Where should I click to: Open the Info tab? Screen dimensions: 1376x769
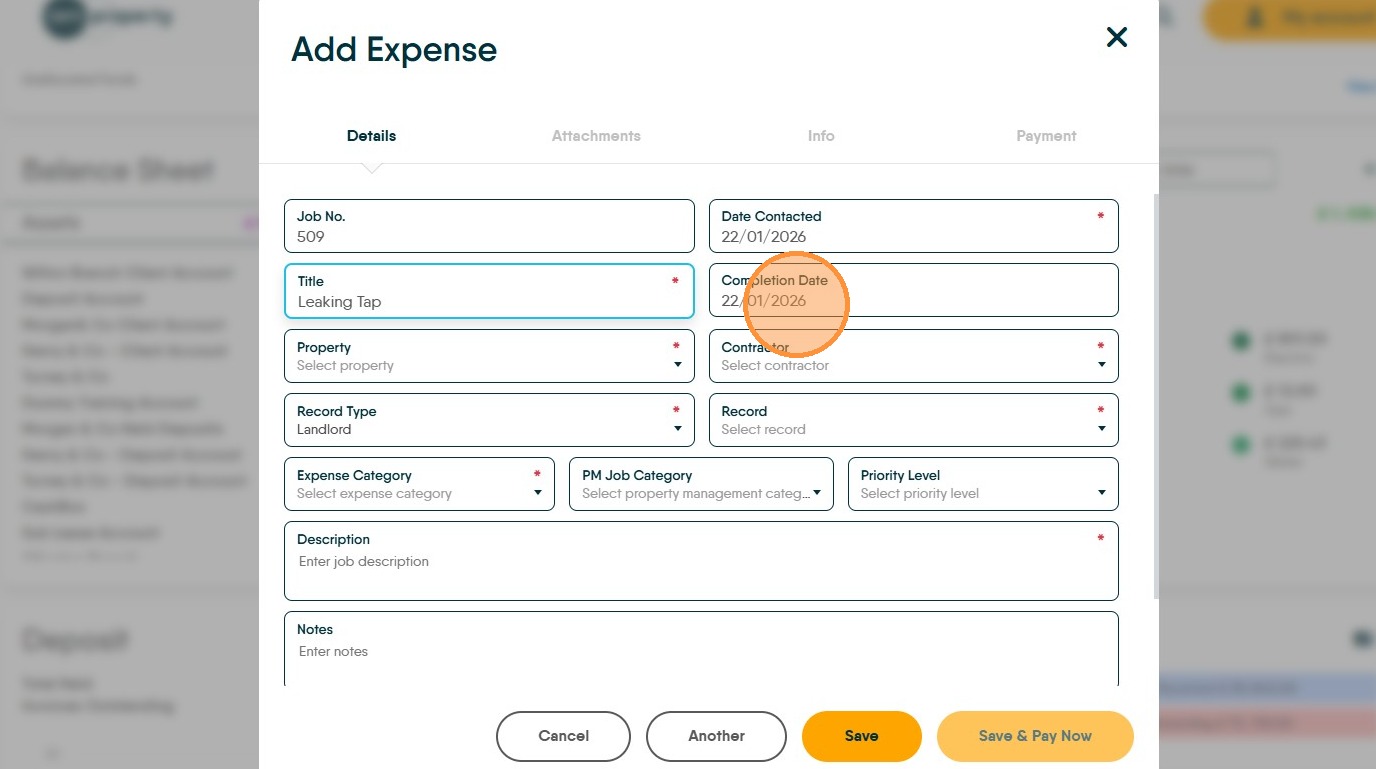(x=821, y=136)
